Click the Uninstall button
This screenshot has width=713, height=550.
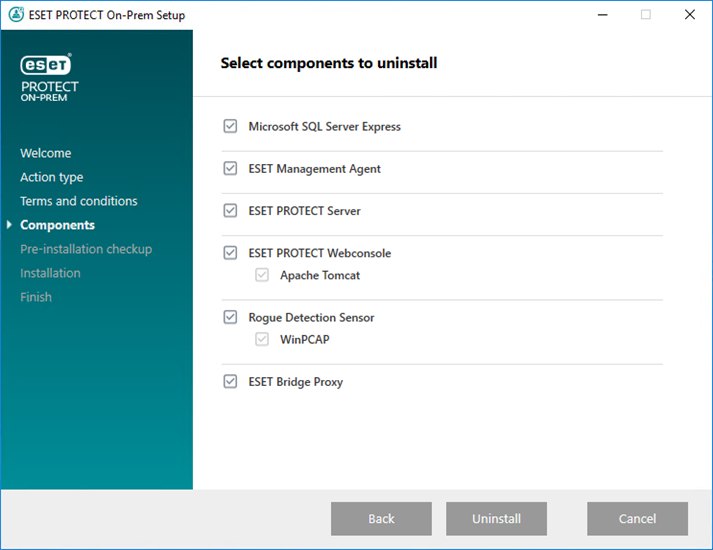496,519
